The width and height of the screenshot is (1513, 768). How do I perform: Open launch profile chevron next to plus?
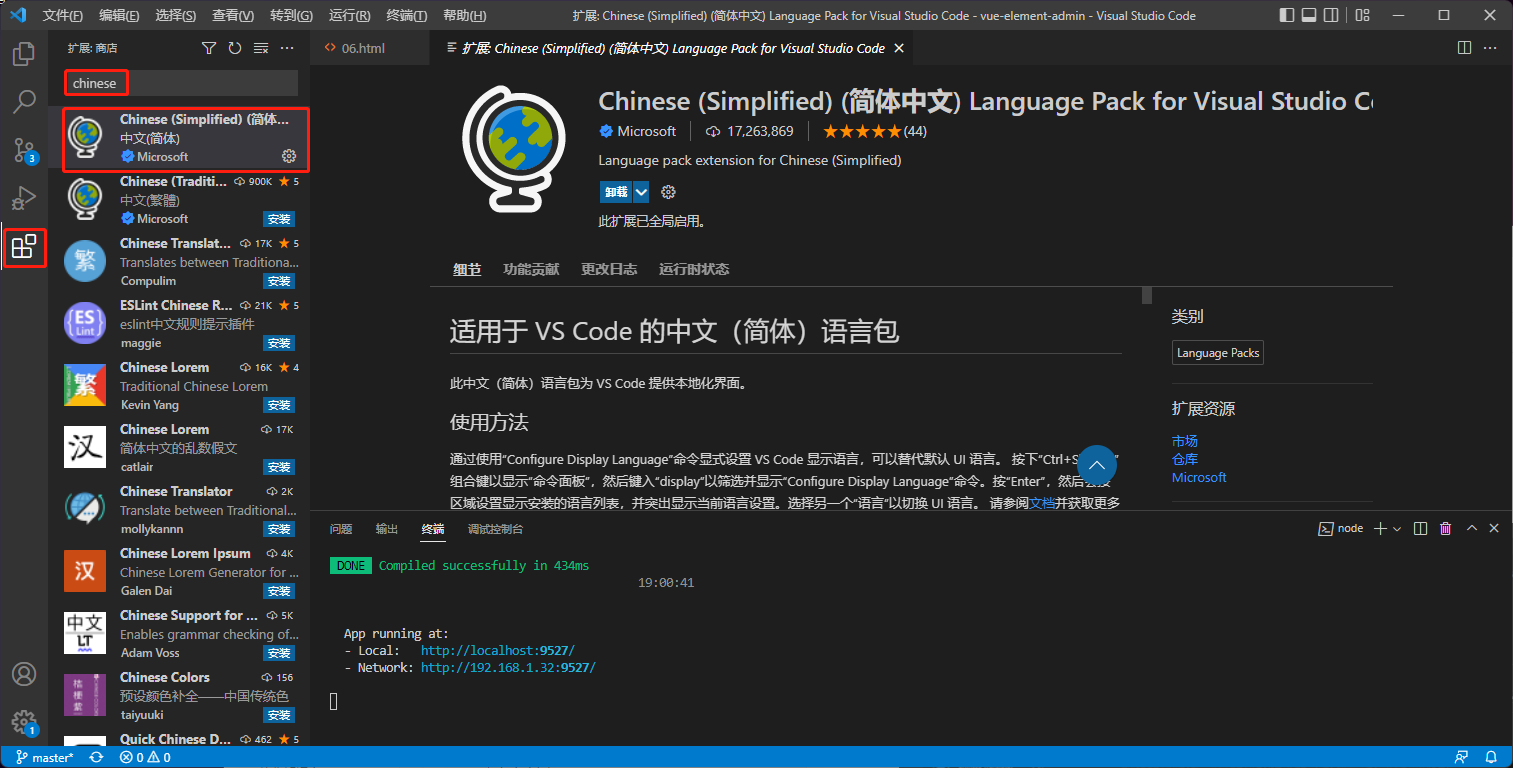pyautogui.click(x=1397, y=528)
